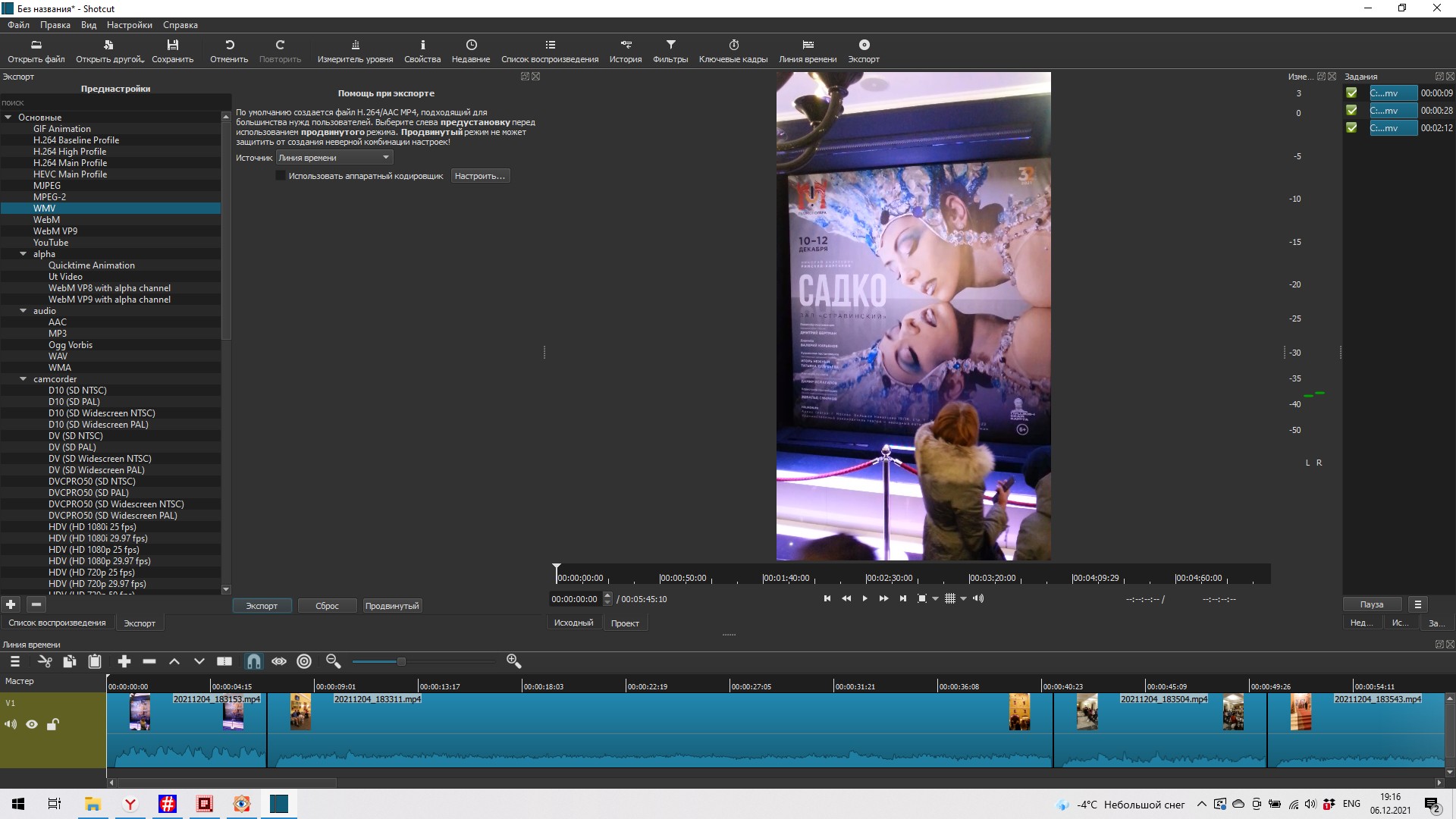Screen dimensions: 1456x819
Task: Paste using the timeline clipboard icon
Action: click(95, 661)
